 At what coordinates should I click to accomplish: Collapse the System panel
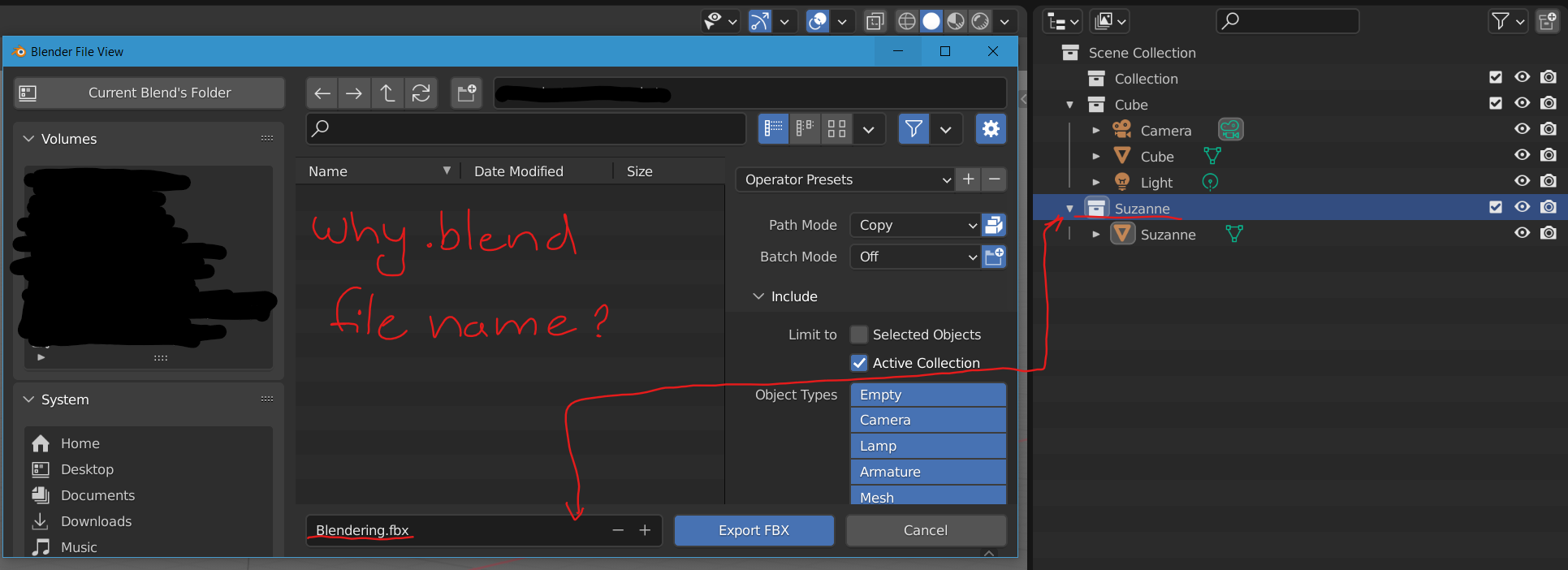28,399
